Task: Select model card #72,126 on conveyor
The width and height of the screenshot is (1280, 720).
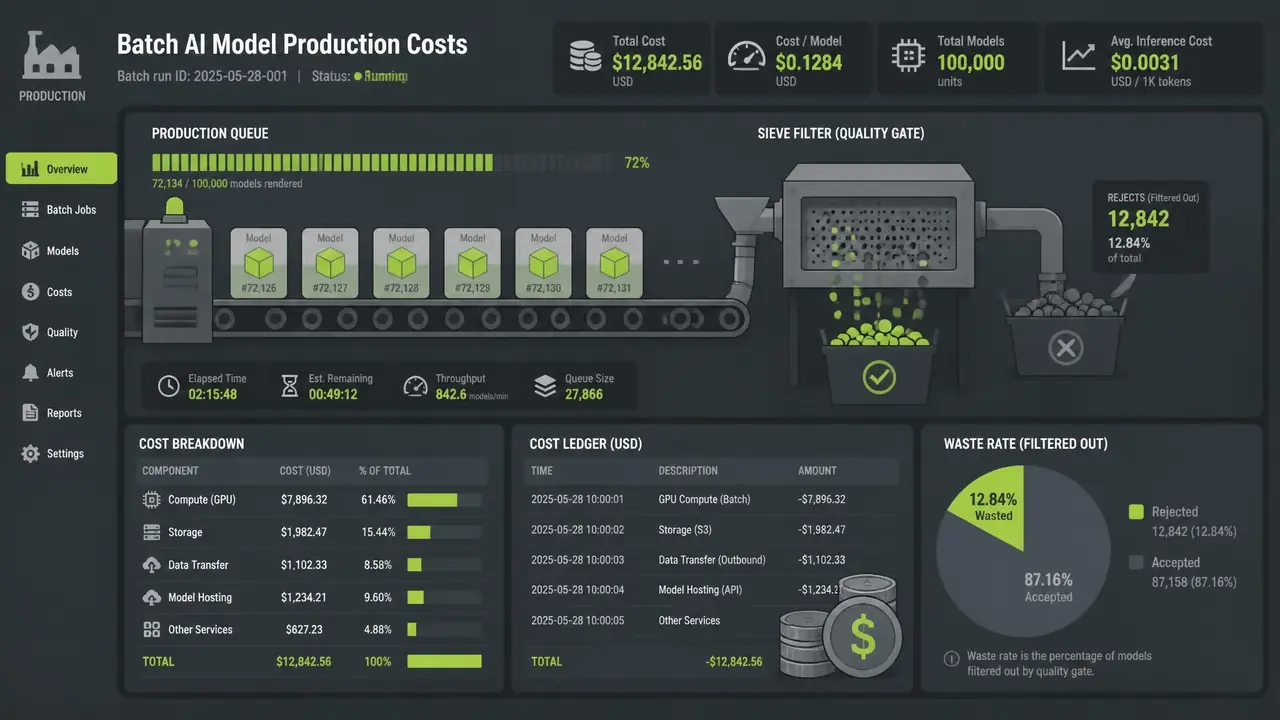Action: pos(259,264)
